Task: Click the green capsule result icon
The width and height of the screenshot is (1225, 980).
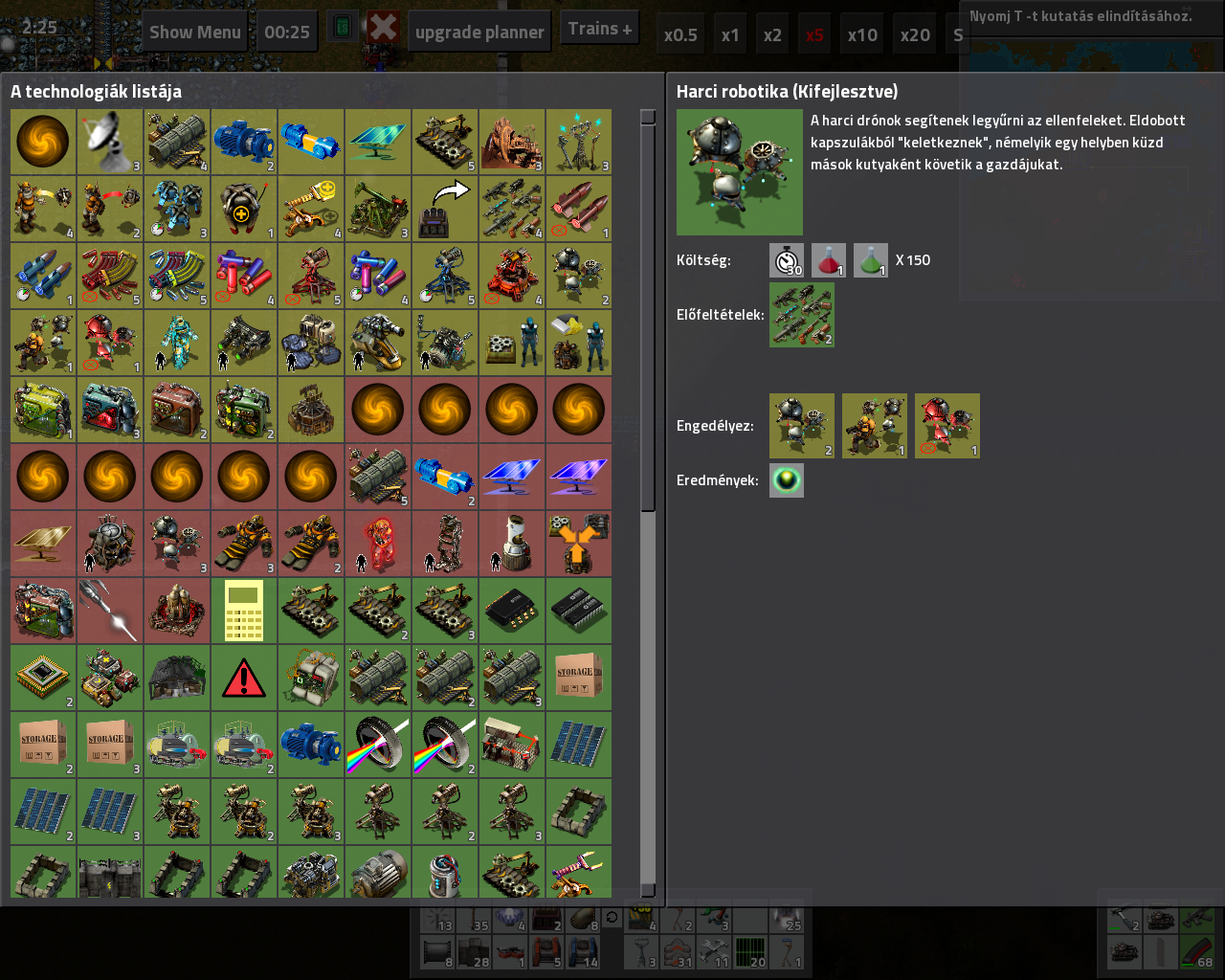Action: 787,480
